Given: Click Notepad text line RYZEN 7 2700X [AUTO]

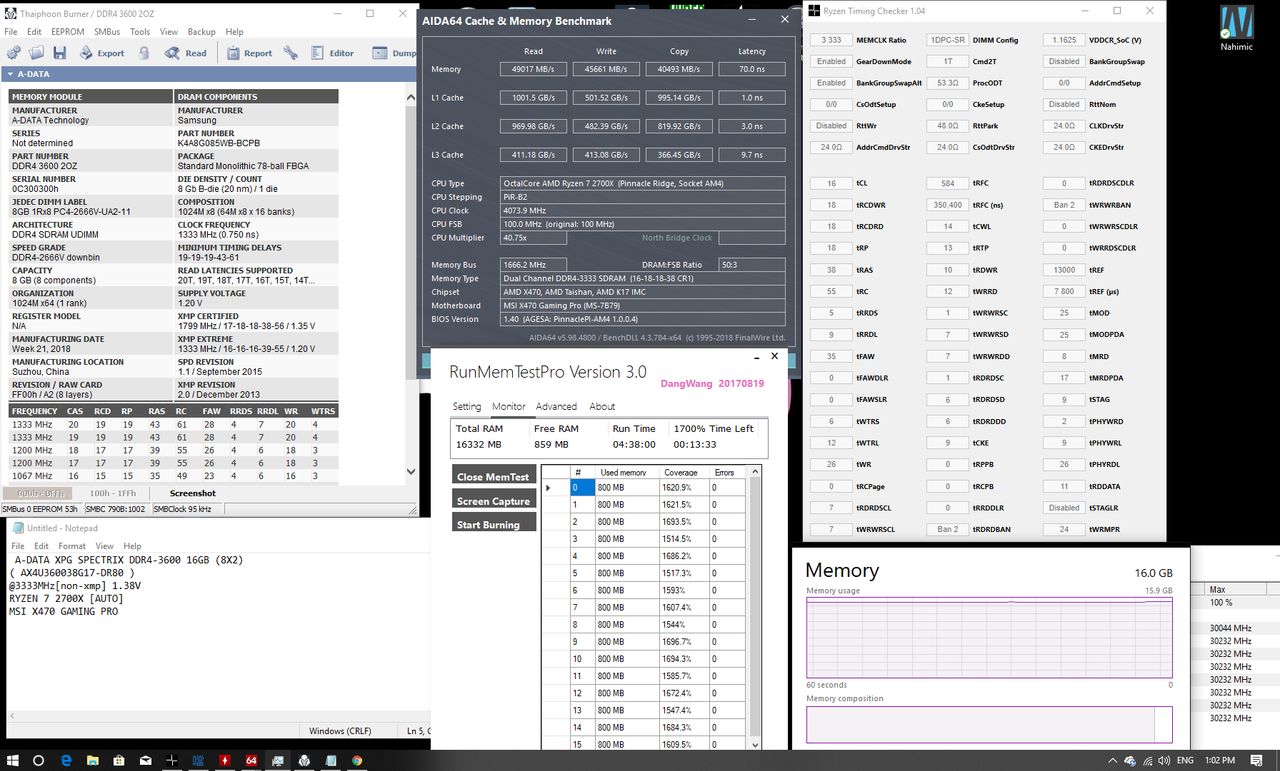Looking at the screenshot, I should click(x=66, y=598).
